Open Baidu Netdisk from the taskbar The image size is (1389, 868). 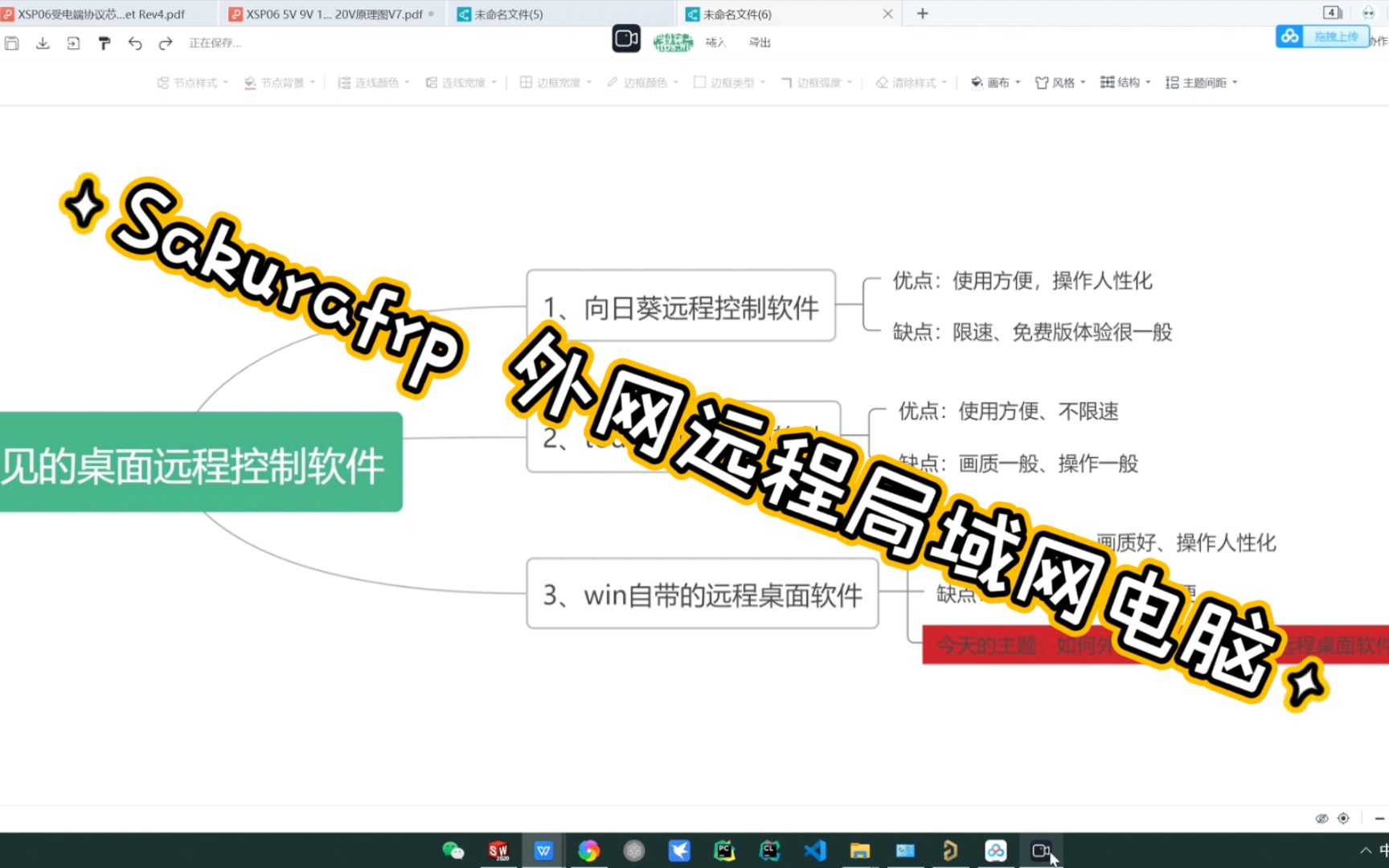996,850
